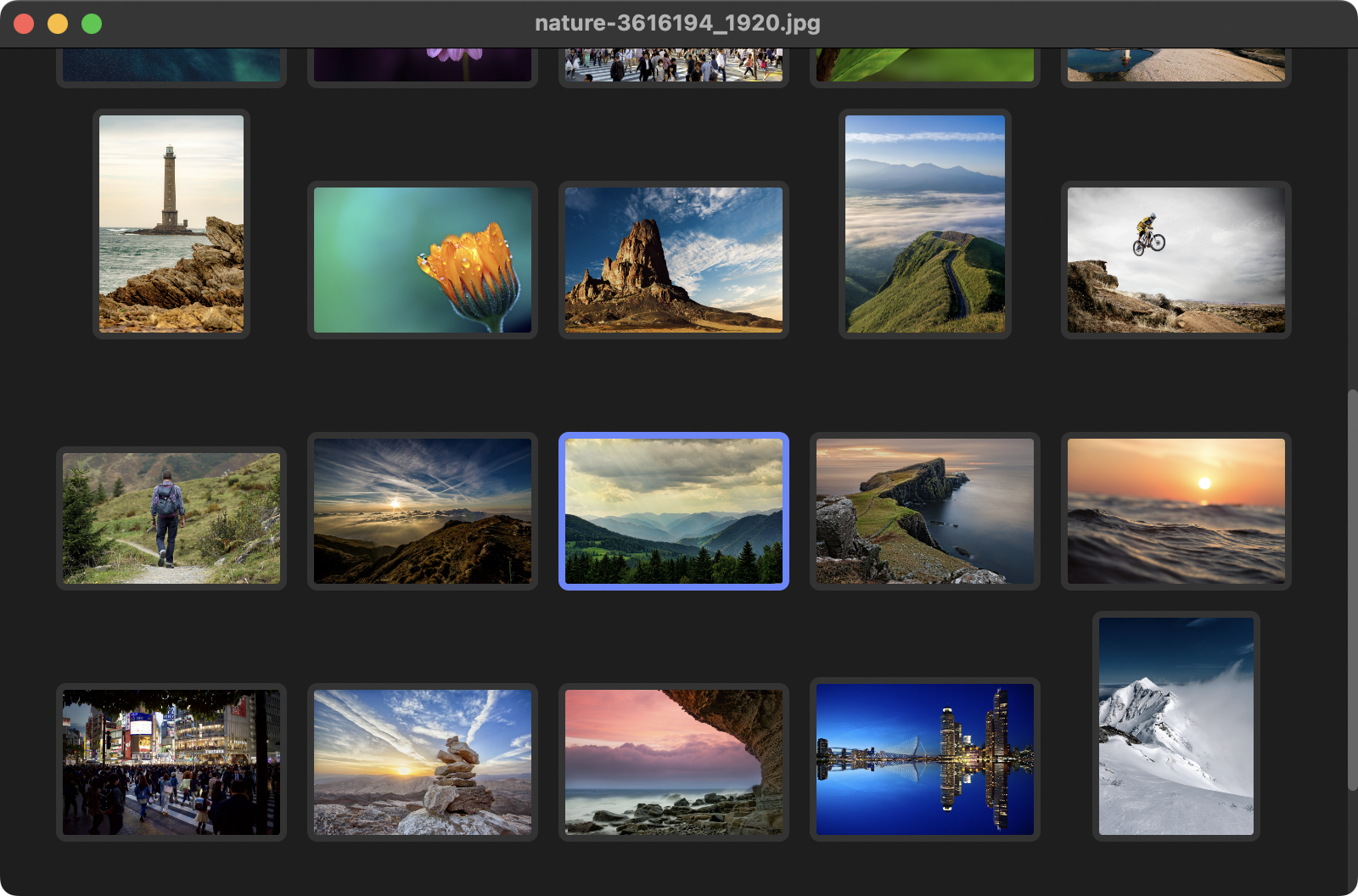Select the purple flower thumbnail at top

(423, 65)
